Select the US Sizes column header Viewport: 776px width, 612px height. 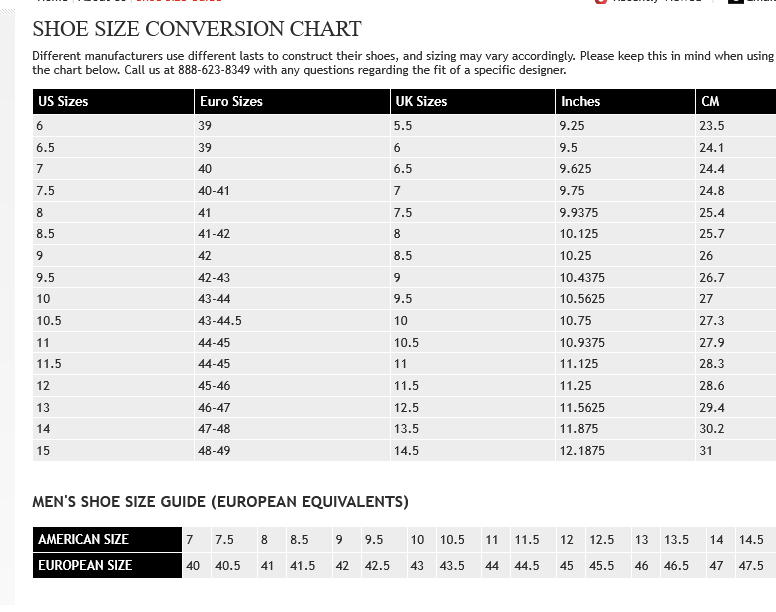(x=113, y=101)
